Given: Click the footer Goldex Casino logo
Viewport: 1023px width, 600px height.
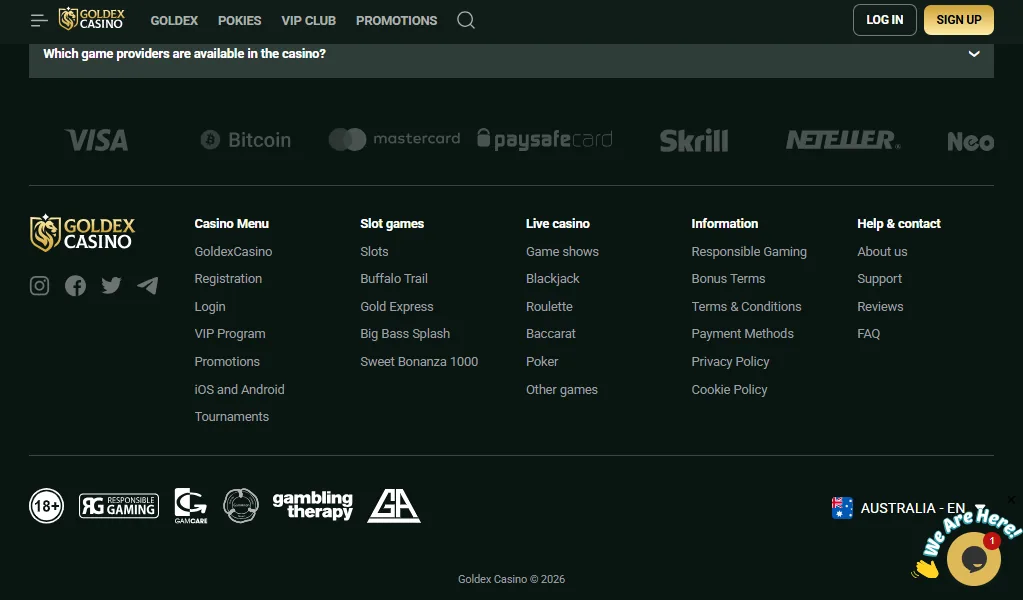Looking at the screenshot, I should pyautogui.click(x=82, y=233).
